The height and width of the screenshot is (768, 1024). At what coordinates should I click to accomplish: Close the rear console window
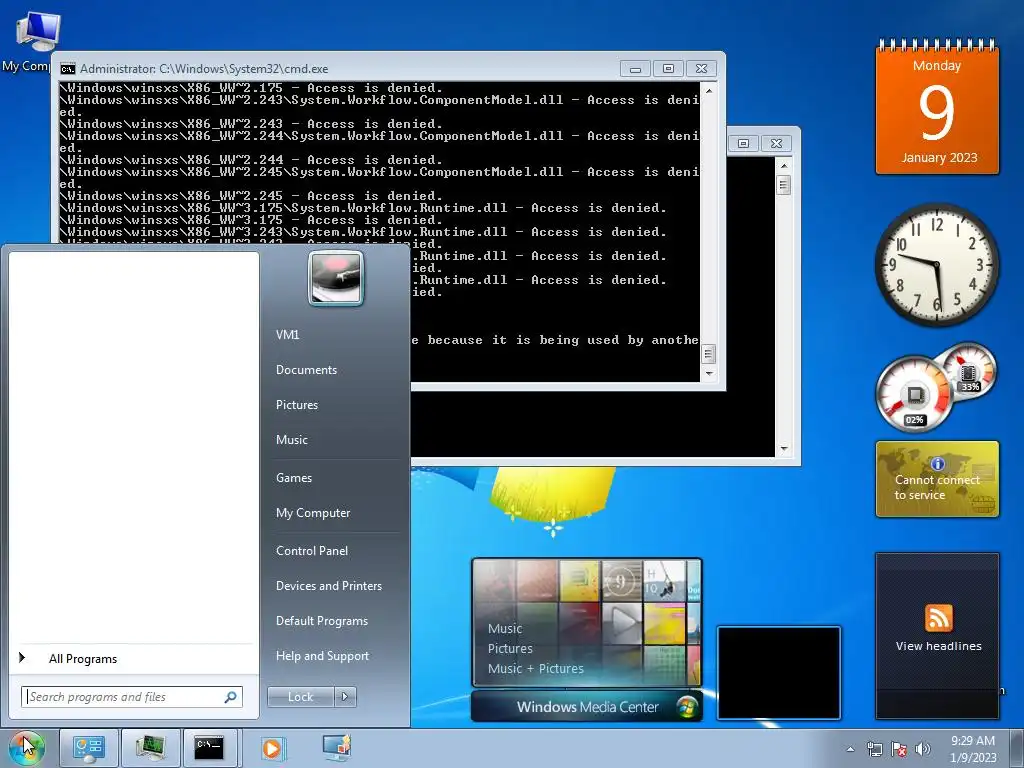(x=776, y=143)
